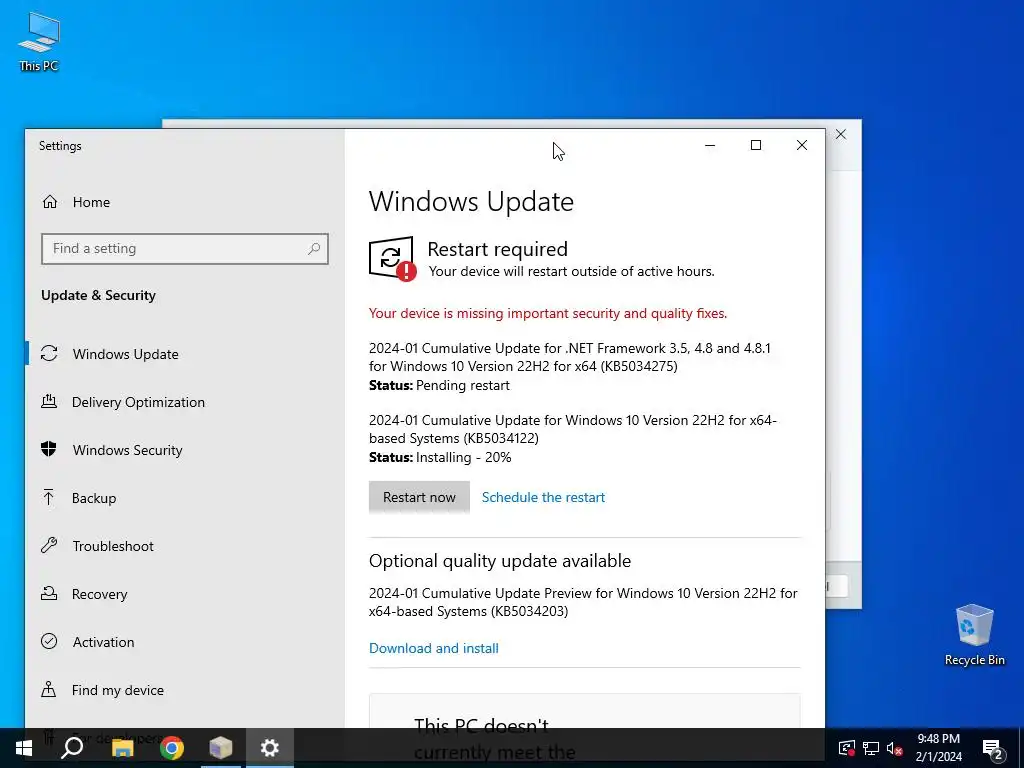Open the Recycle Bin desktop icon

click(x=974, y=635)
